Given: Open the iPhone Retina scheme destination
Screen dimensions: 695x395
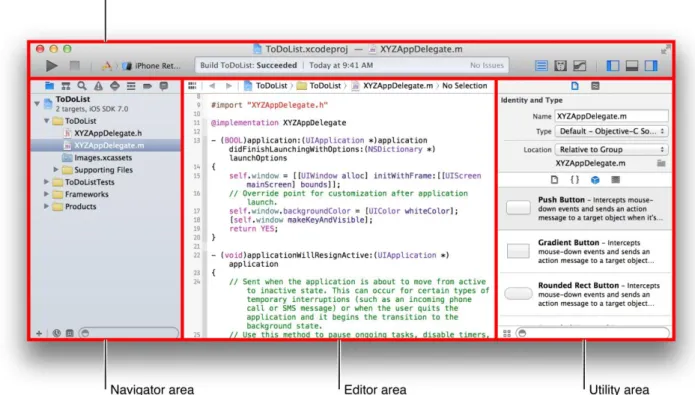Looking at the screenshot, I should tap(152, 66).
